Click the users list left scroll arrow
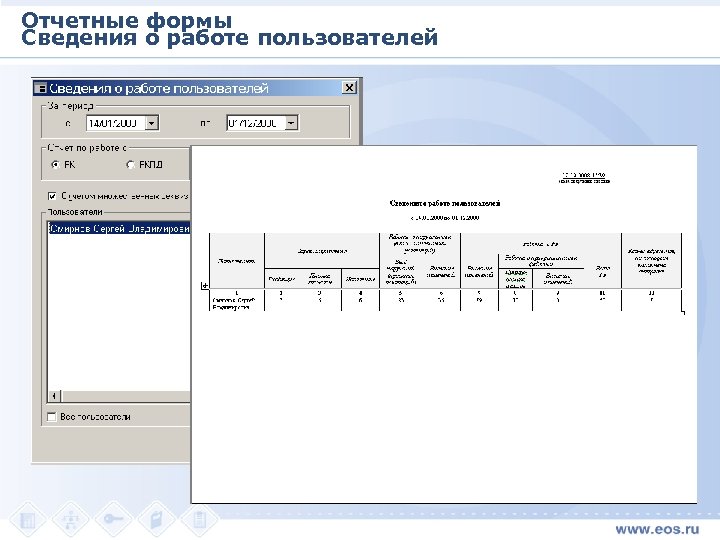Image resolution: width=720 pixels, height=540 pixels. tap(54, 396)
